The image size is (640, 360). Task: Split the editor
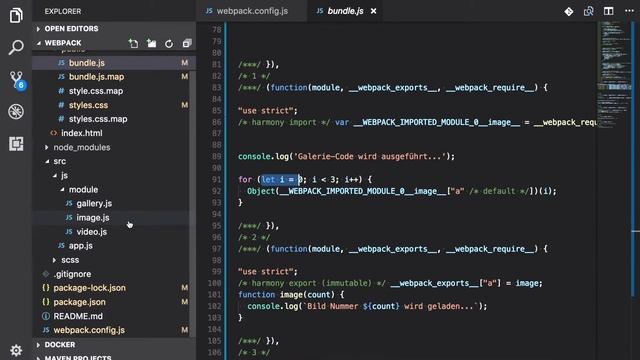pyautogui.click(x=609, y=11)
